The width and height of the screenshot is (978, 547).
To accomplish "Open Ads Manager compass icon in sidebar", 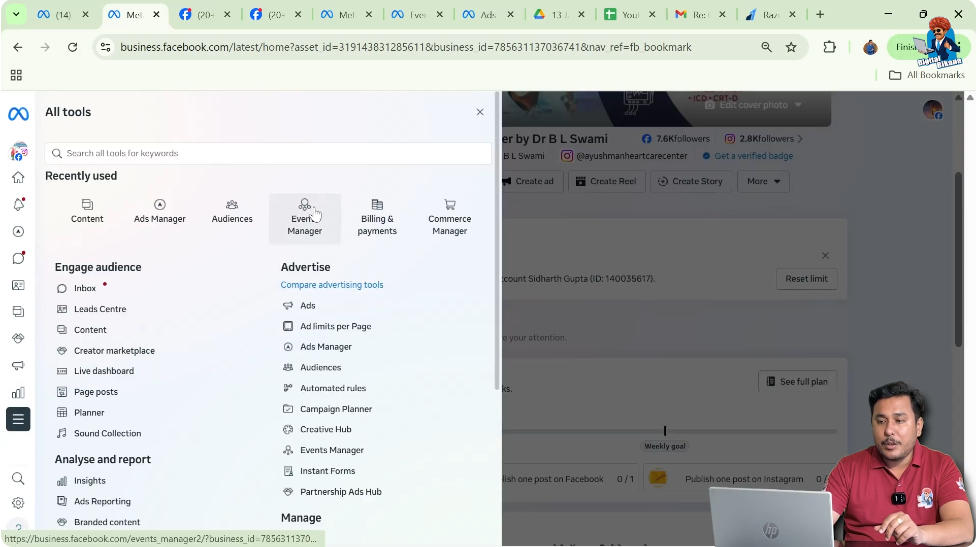I will click(18, 231).
